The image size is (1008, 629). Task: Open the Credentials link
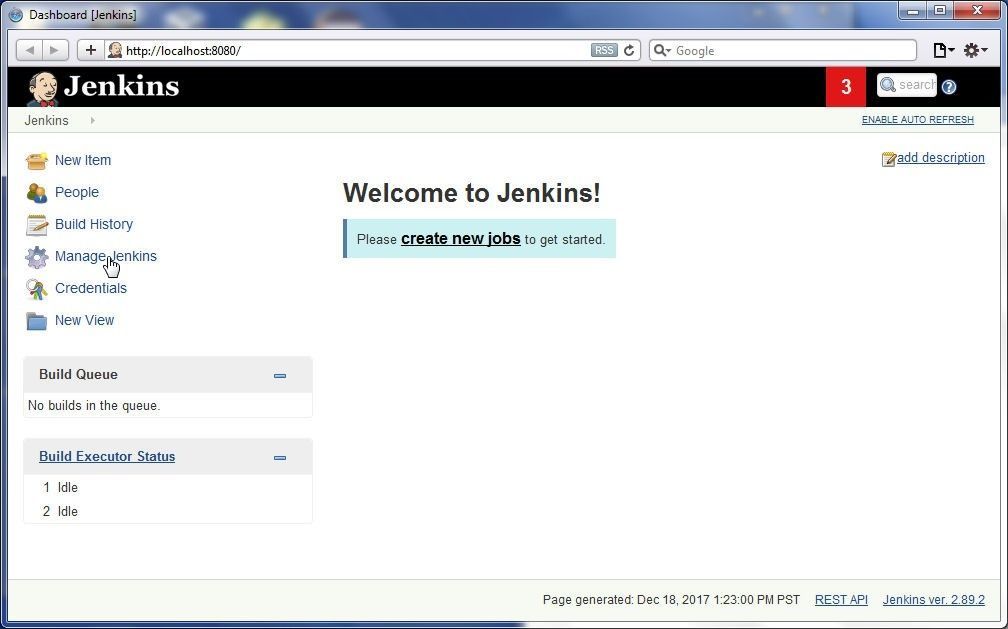(91, 288)
